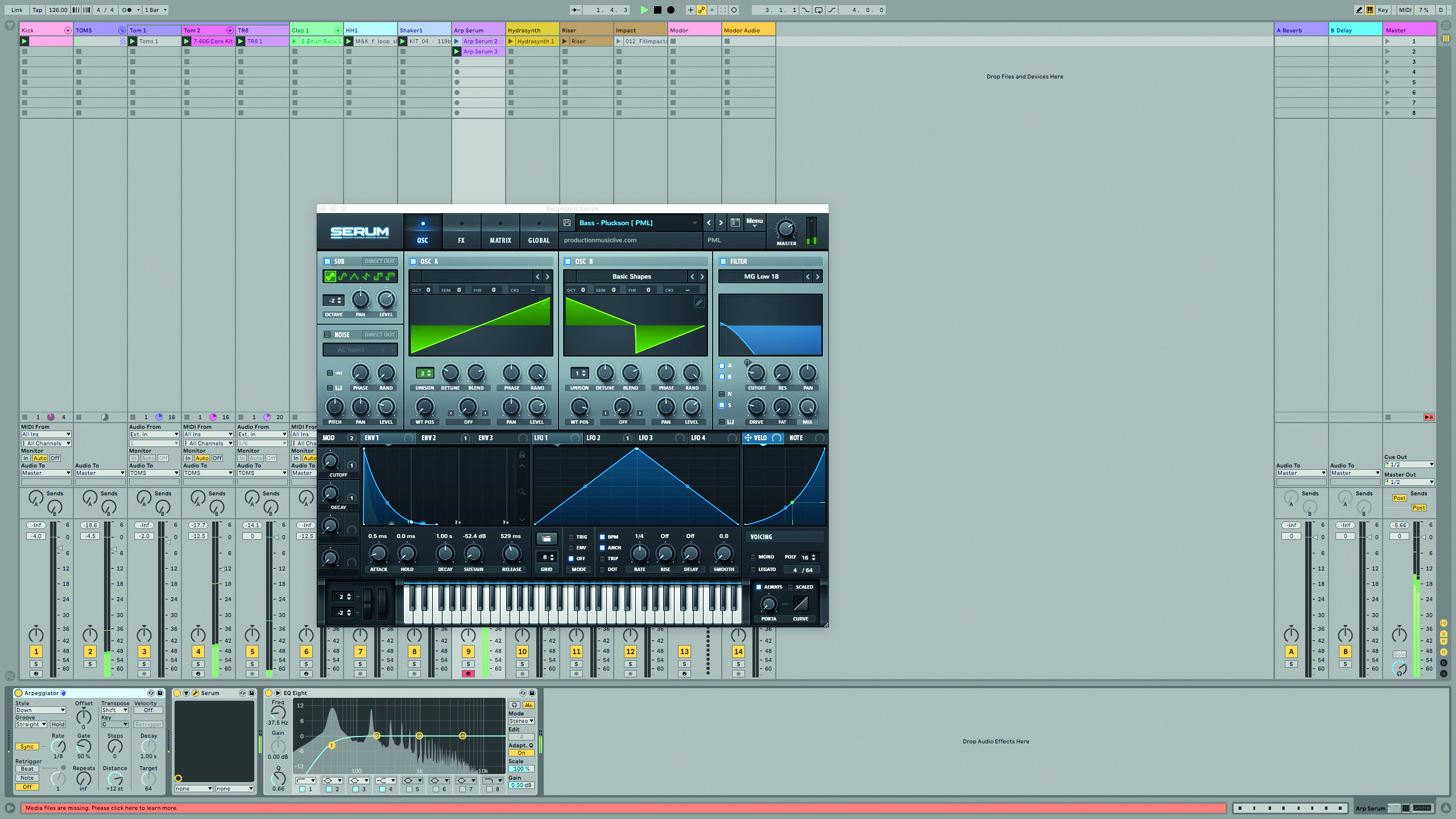Toggle LFO BPM sync checkbox
Image resolution: width=1456 pixels, height=819 pixels.
click(x=602, y=537)
